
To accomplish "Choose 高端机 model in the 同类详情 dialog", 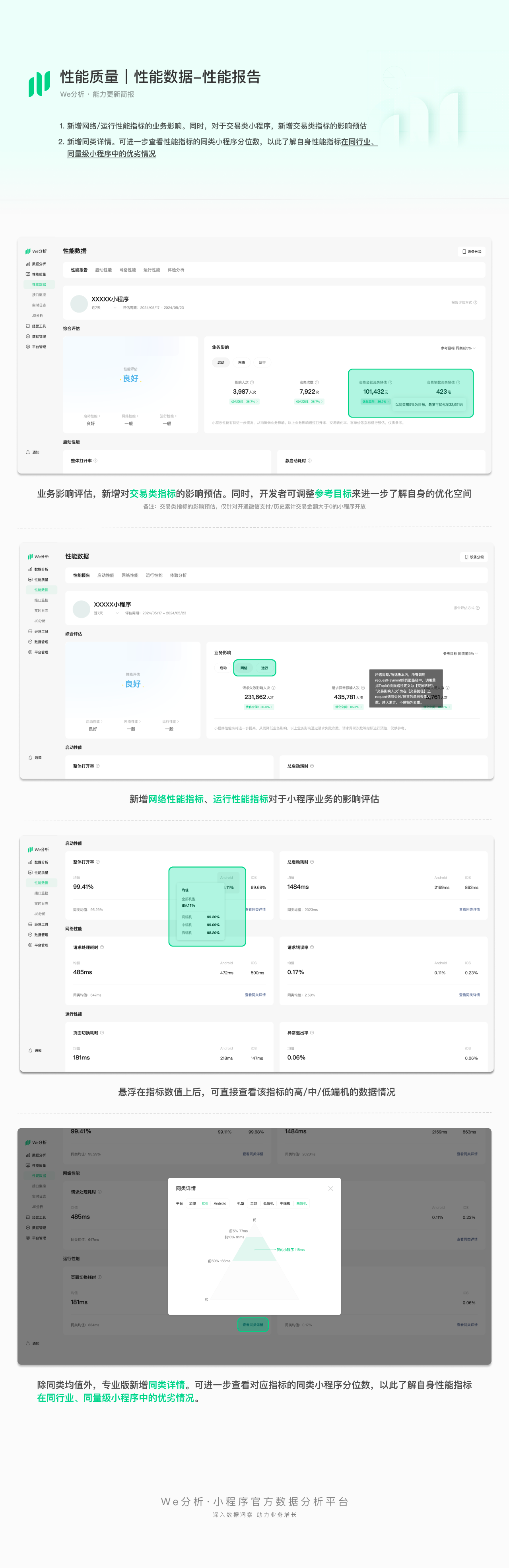I will (x=301, y=1203).
